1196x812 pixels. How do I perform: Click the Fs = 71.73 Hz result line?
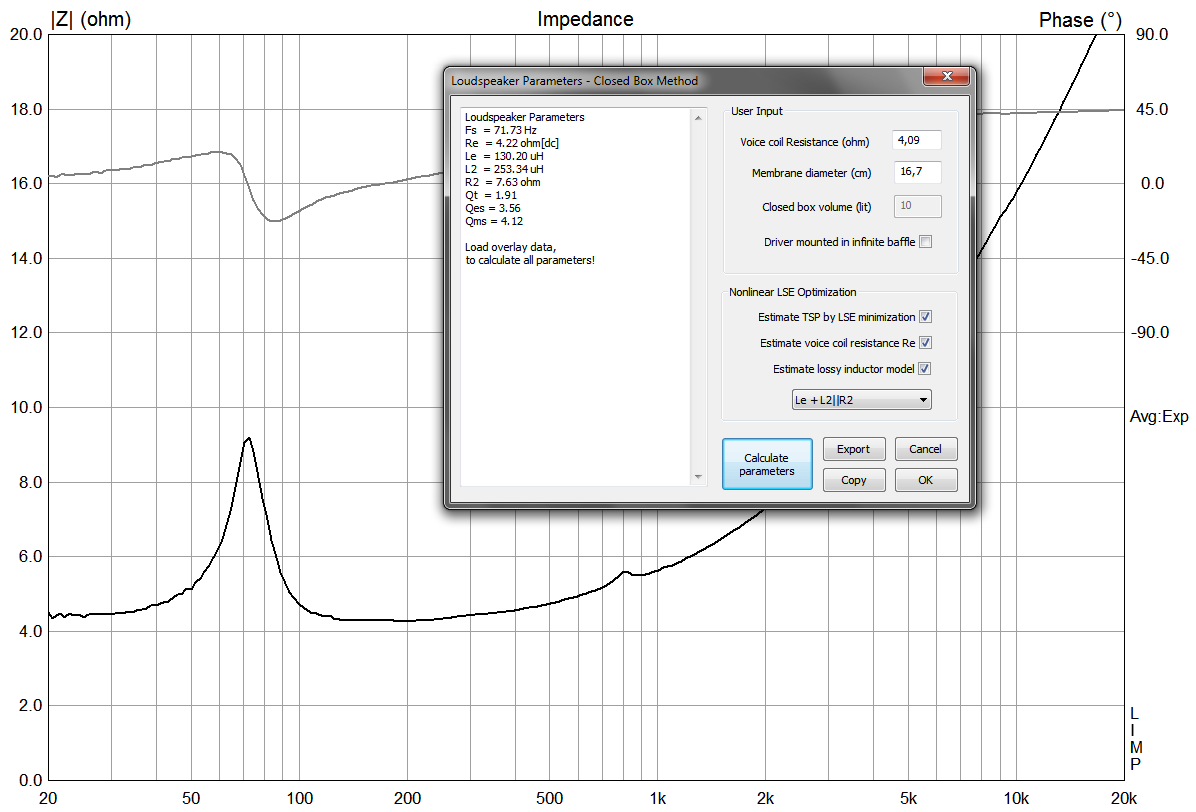[x=500, y=130]
